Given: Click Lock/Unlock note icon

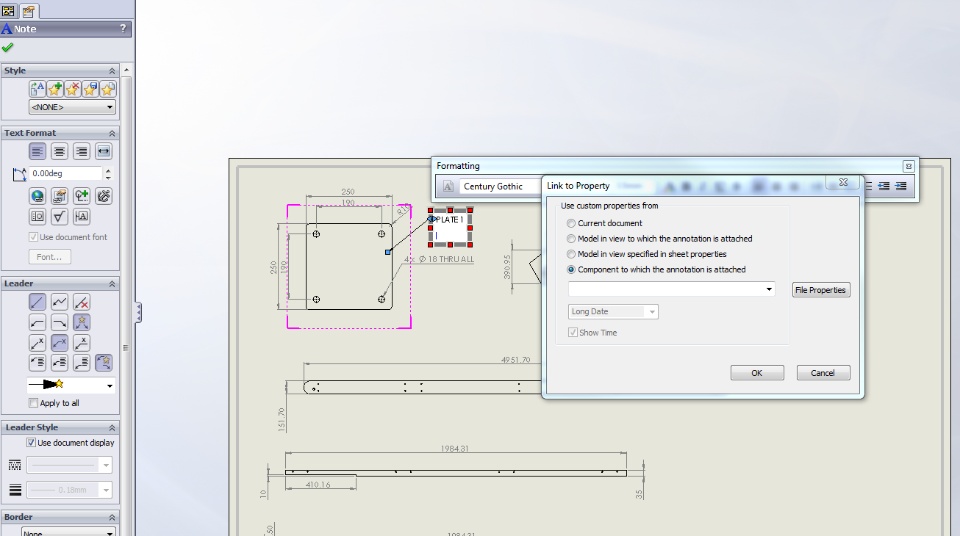Looking at the screenshot, I should click(x=103, y=196).
